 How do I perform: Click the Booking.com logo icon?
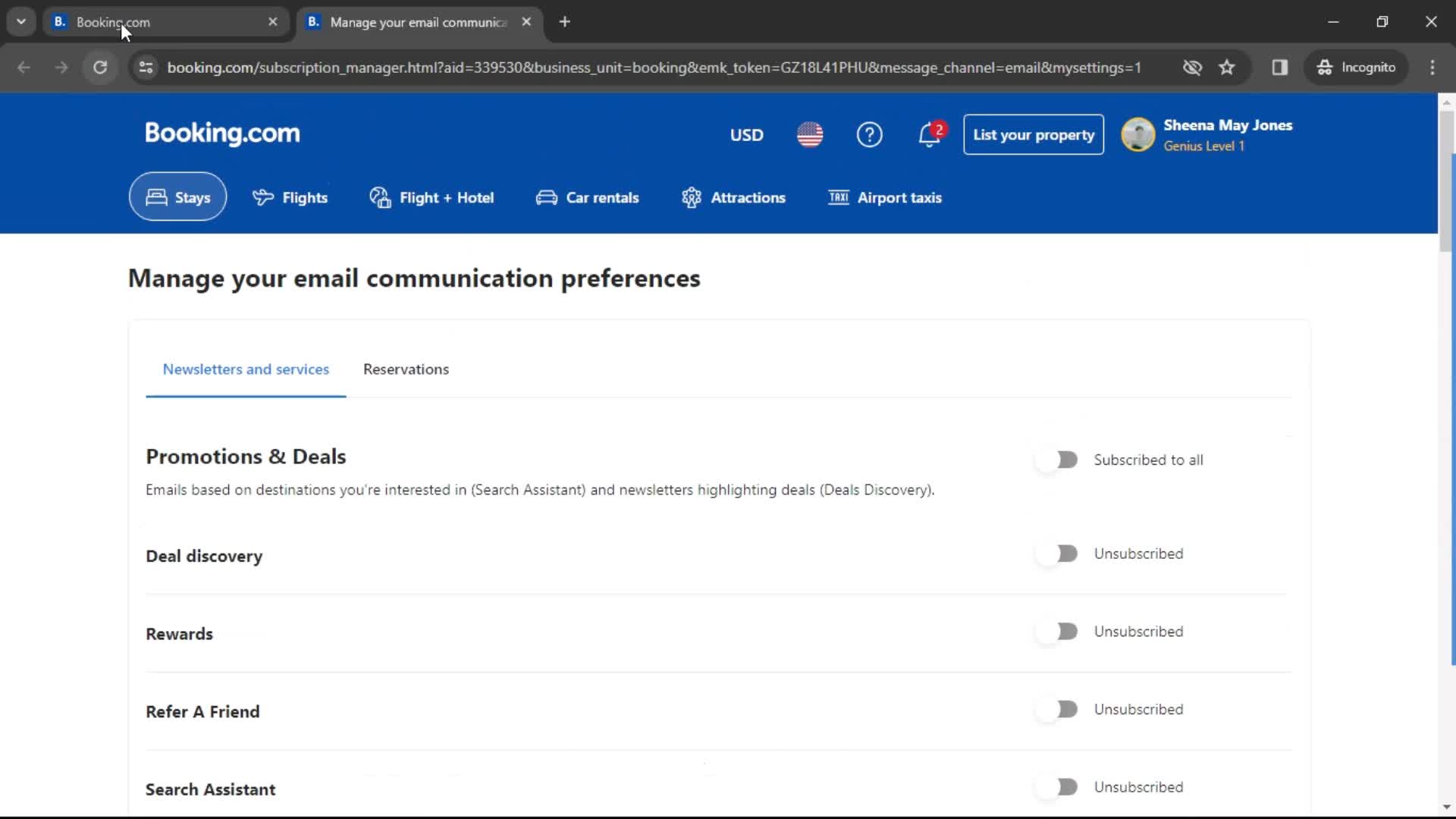[223, 133]
